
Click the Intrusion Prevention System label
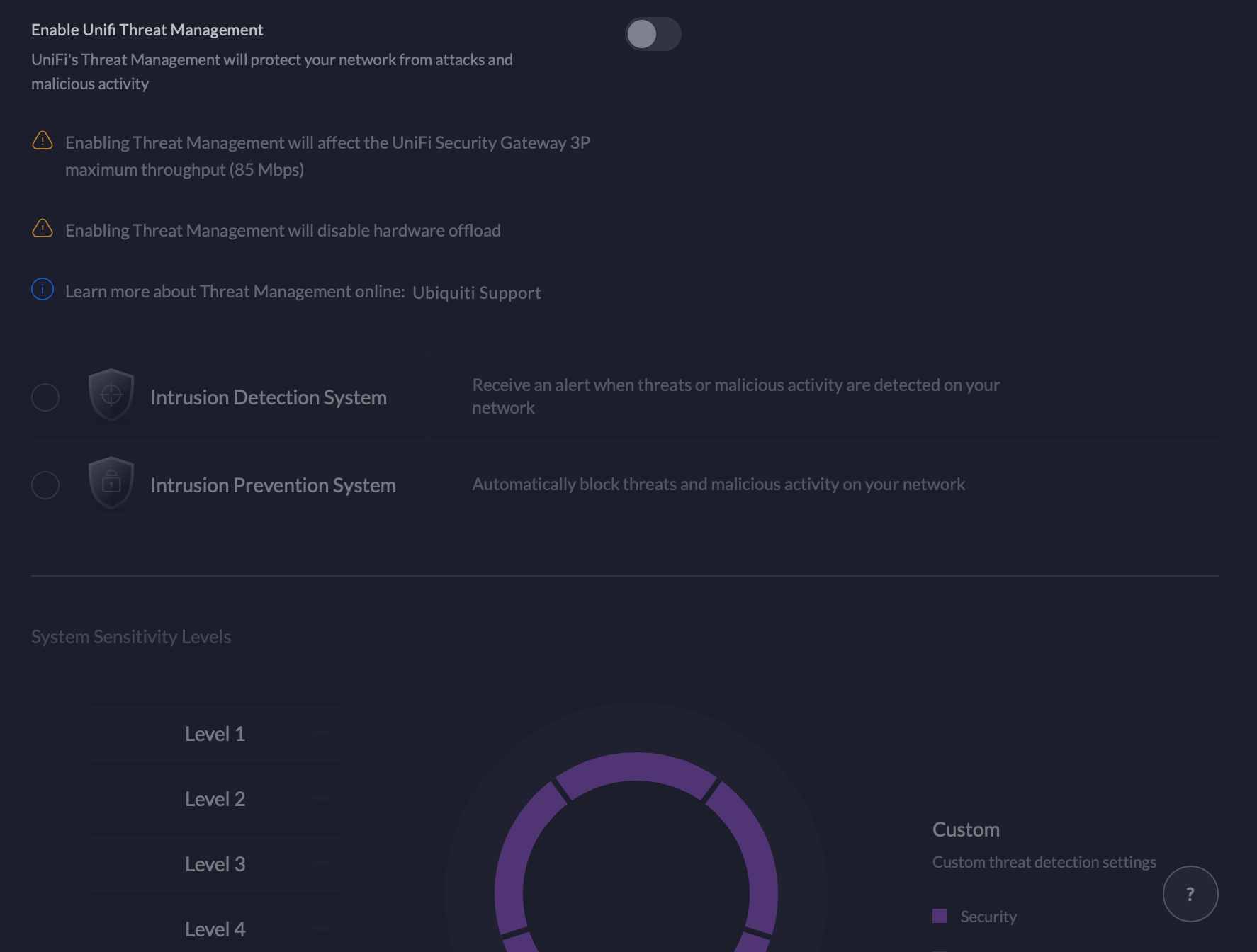273,485
